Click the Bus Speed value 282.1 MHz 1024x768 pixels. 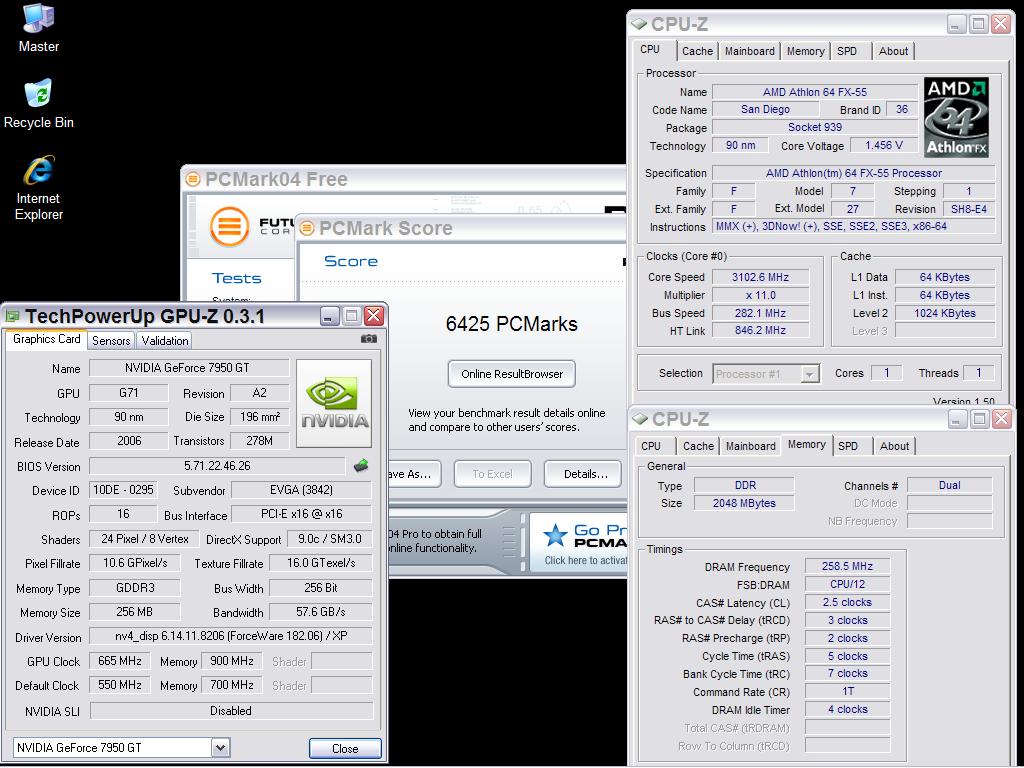coord(760,313)
